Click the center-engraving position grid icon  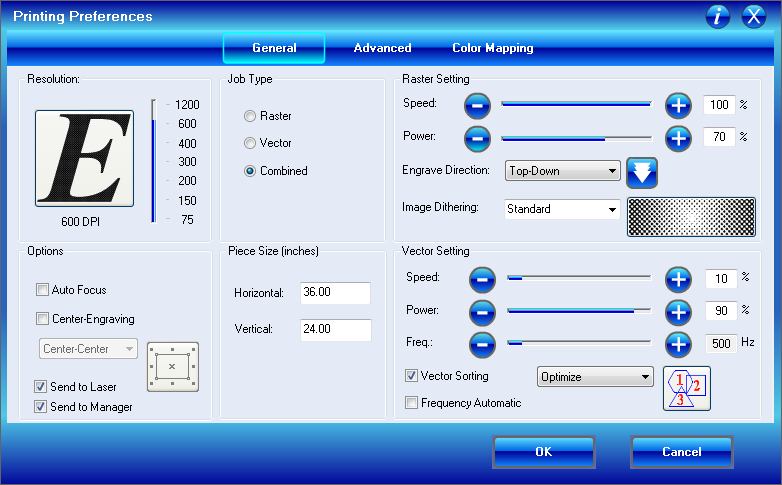pos(173,367)
